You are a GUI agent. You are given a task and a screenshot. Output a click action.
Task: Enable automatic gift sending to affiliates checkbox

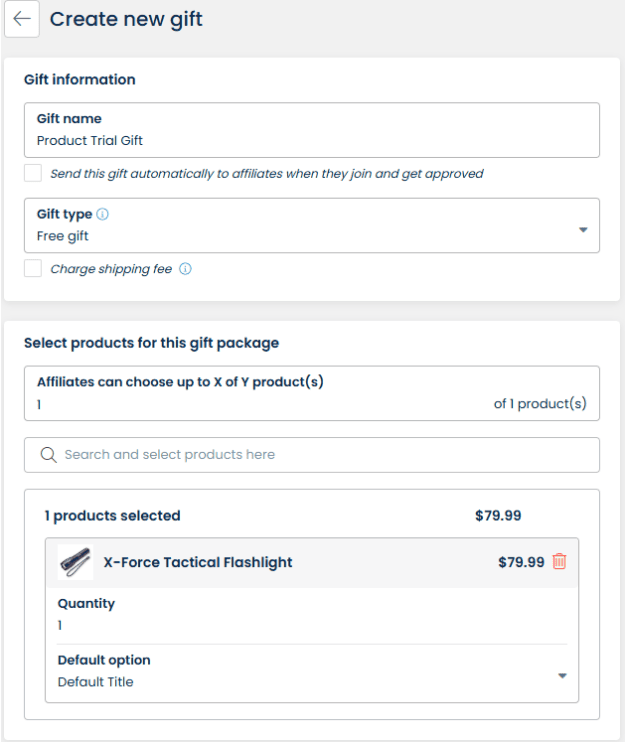(x=33, y=173)
